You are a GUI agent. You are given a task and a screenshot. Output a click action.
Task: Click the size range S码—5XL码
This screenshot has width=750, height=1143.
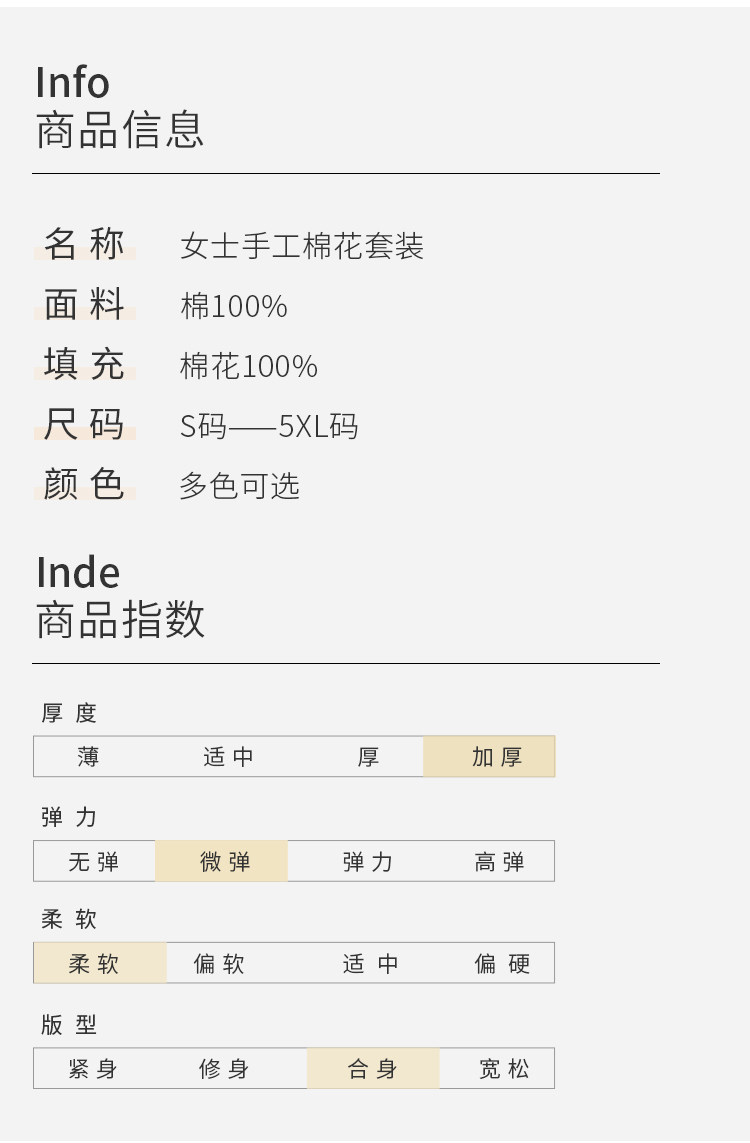(x=269, y=426)
